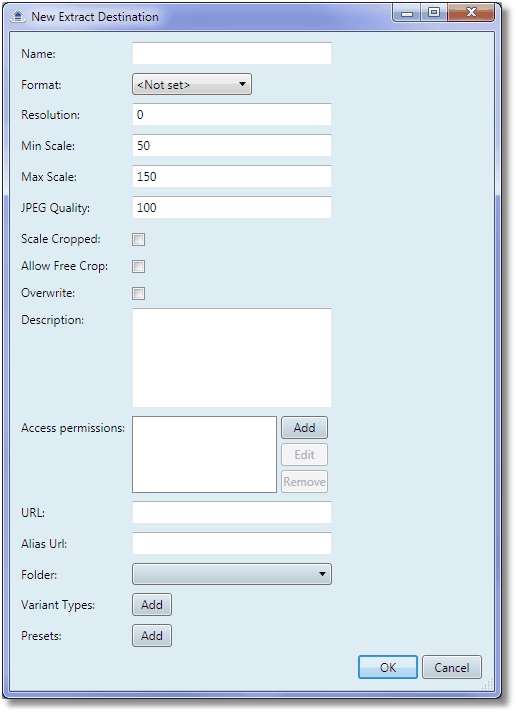Add an access permission entry
The height and width of the screenshot is (713, 516).
point(304,427)
